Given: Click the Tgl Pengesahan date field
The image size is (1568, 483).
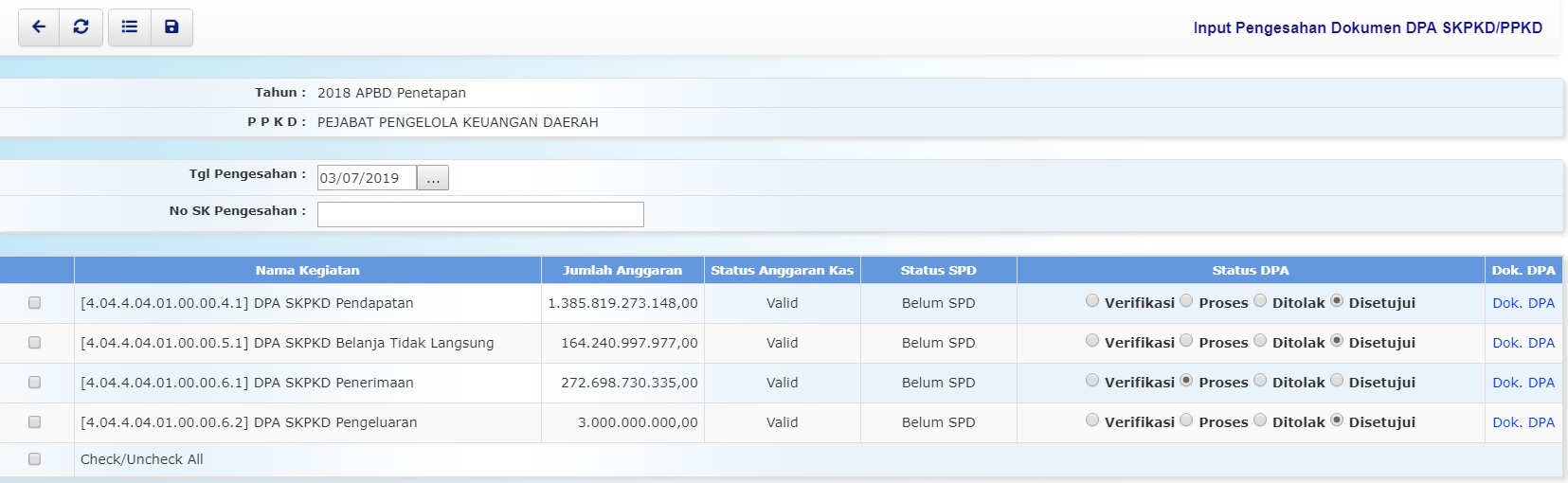Looking at the screenshot, I should coord(366,178).
